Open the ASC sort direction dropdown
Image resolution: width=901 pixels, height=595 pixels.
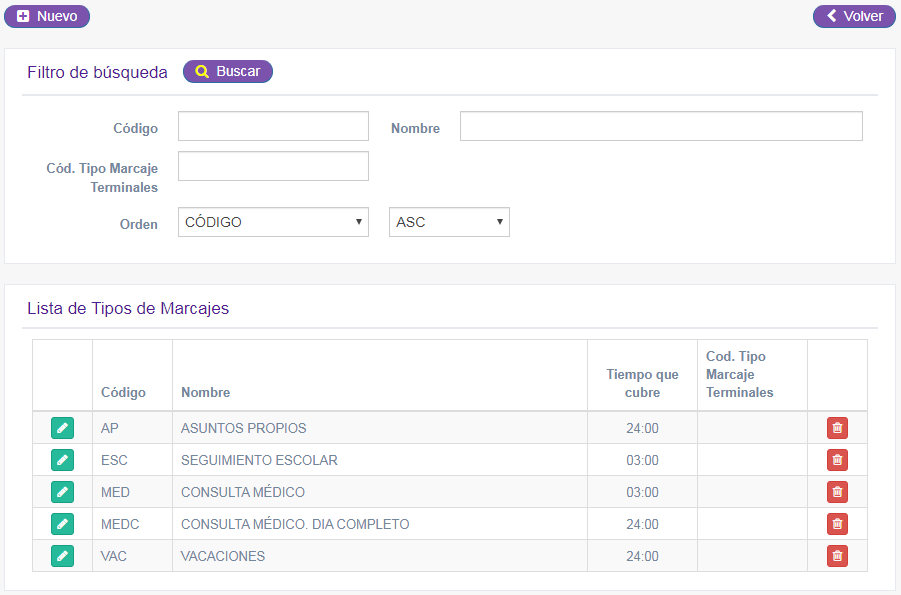pyautogui.click(x=449, y=222)
